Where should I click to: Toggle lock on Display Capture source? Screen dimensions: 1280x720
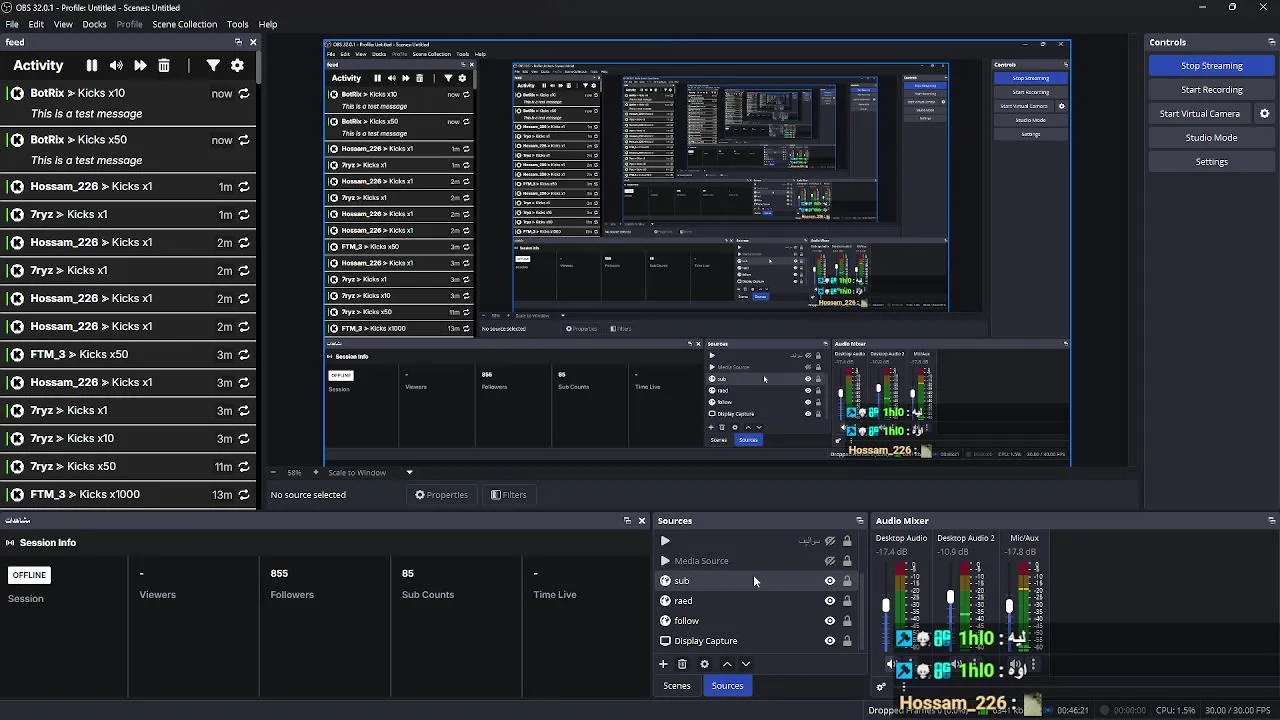(847, 641)
